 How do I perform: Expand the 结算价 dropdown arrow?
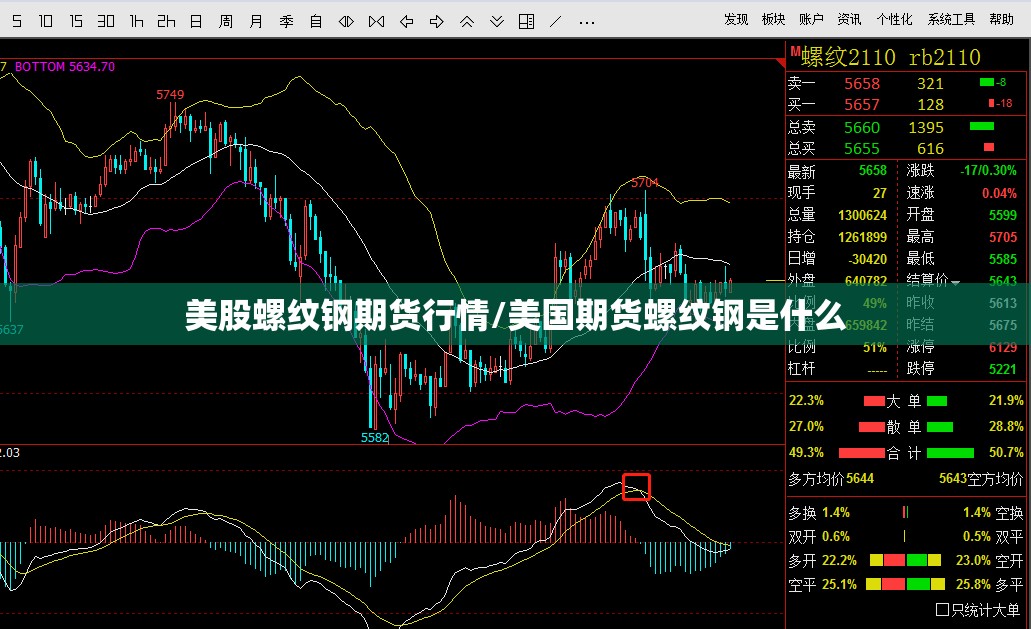tap(955, 283)
